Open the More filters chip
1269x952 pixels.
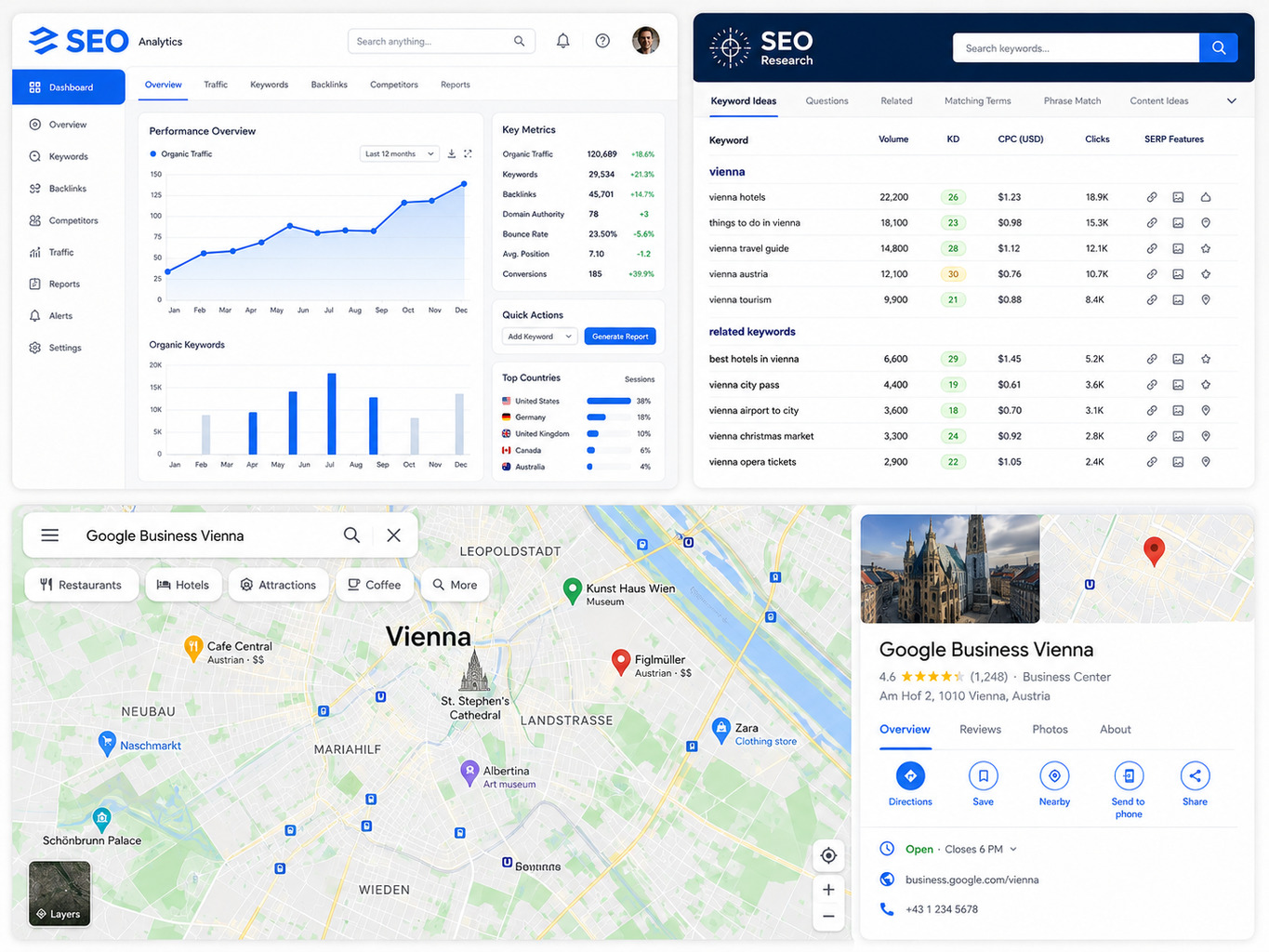(x=455, y=585)
